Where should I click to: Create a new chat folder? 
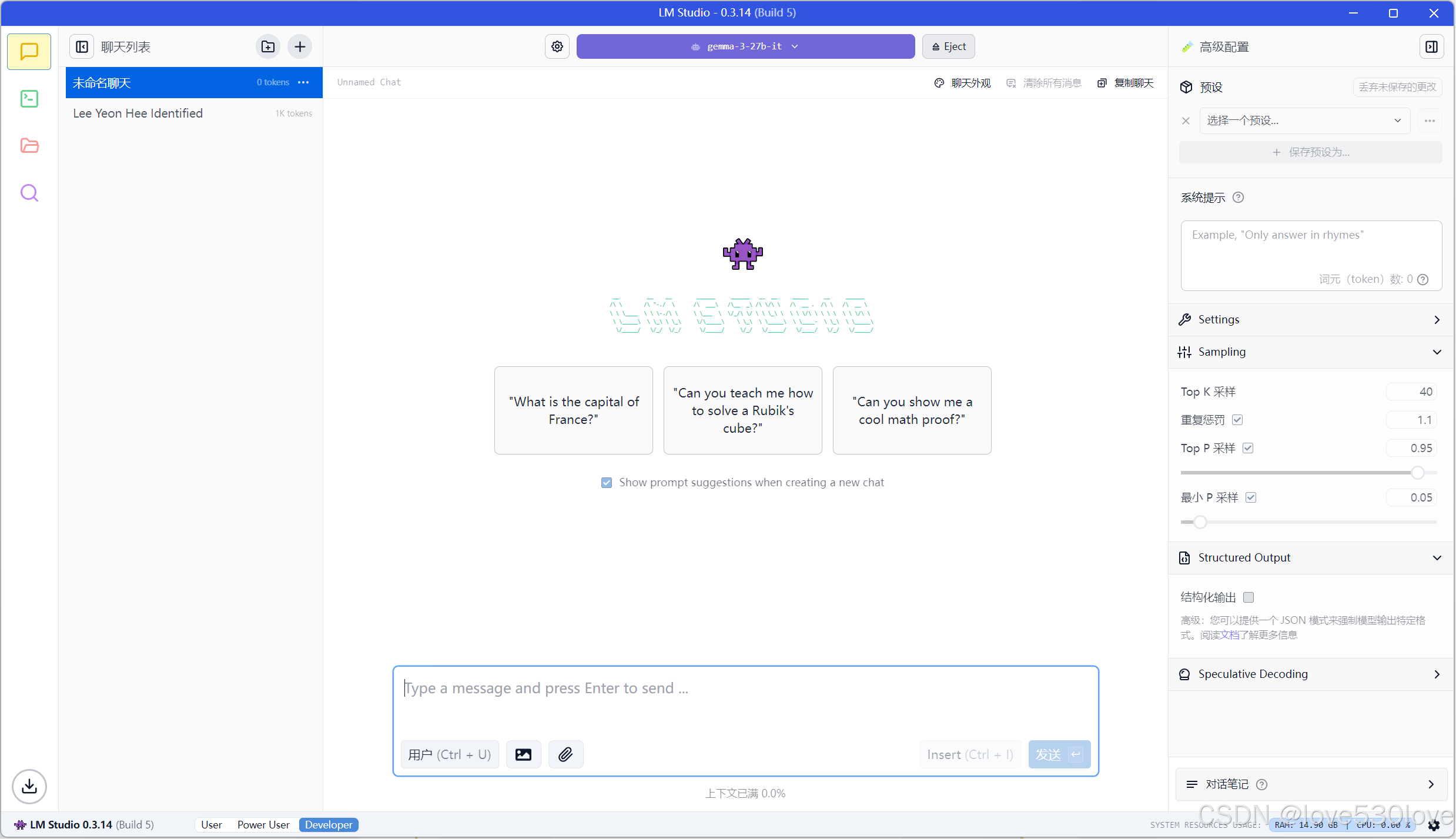[268, 46]
